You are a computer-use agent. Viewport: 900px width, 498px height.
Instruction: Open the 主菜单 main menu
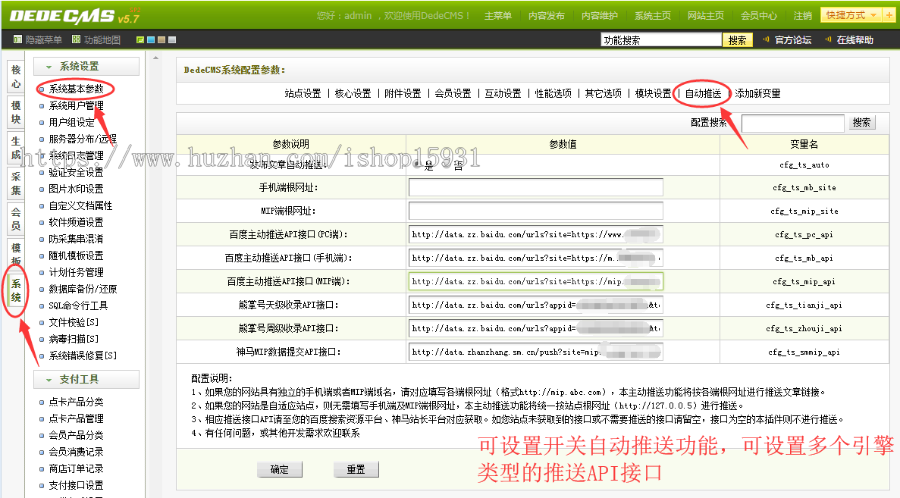click(x=498, y=16)
